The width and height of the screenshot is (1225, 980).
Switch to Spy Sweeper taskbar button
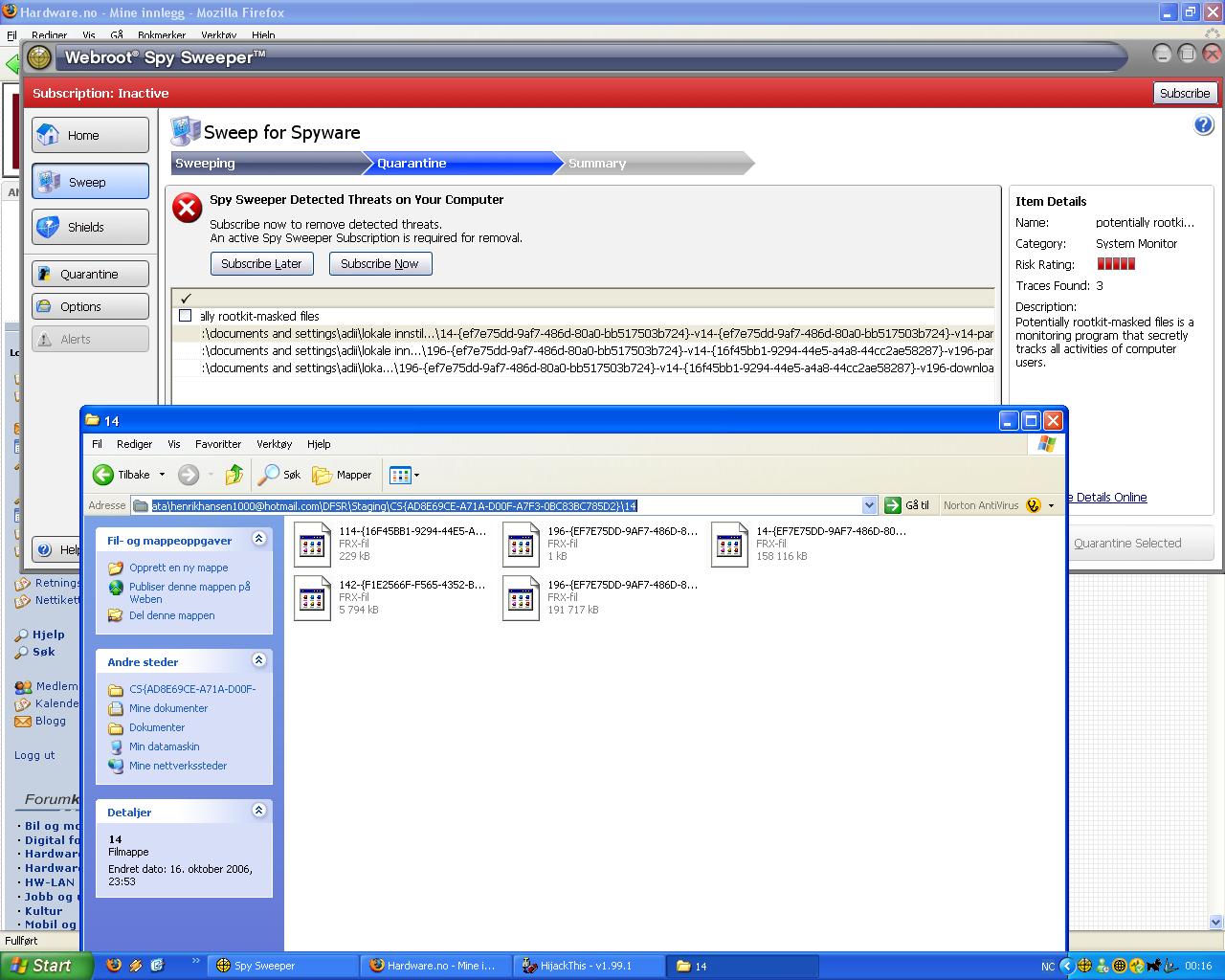click(x=284, y=966)
